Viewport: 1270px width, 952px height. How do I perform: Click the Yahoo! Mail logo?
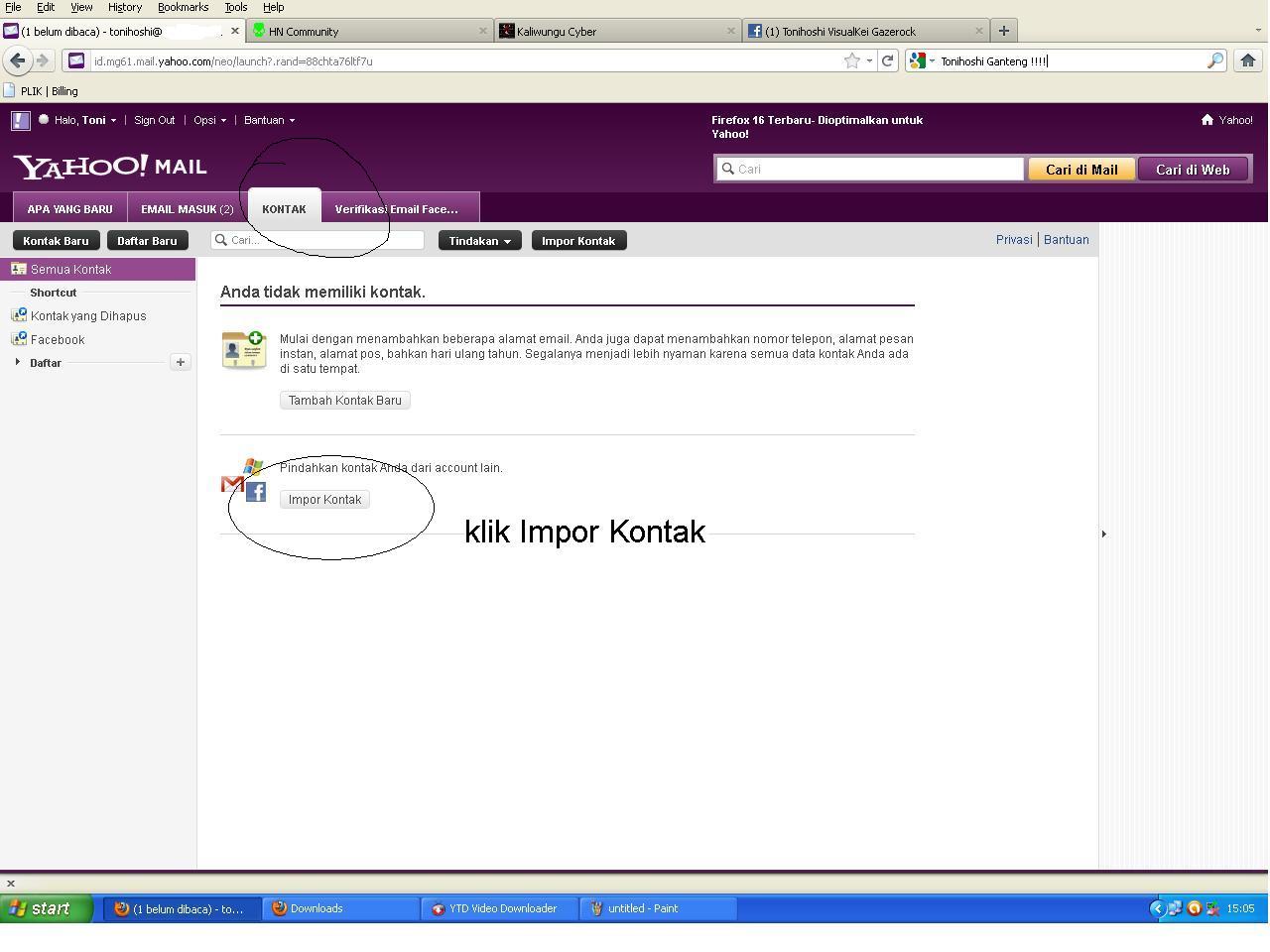pyautogui.click(x=110, y=166)
